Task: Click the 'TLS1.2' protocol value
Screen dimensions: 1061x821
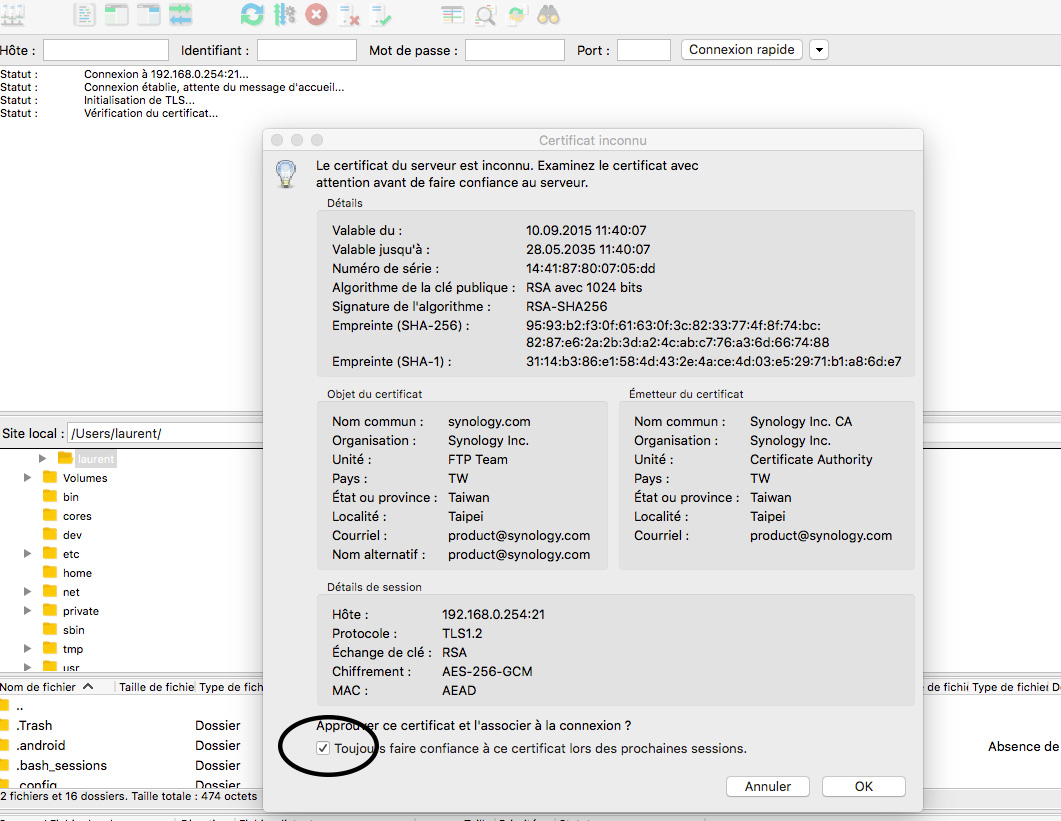Action: click(462, 634)
